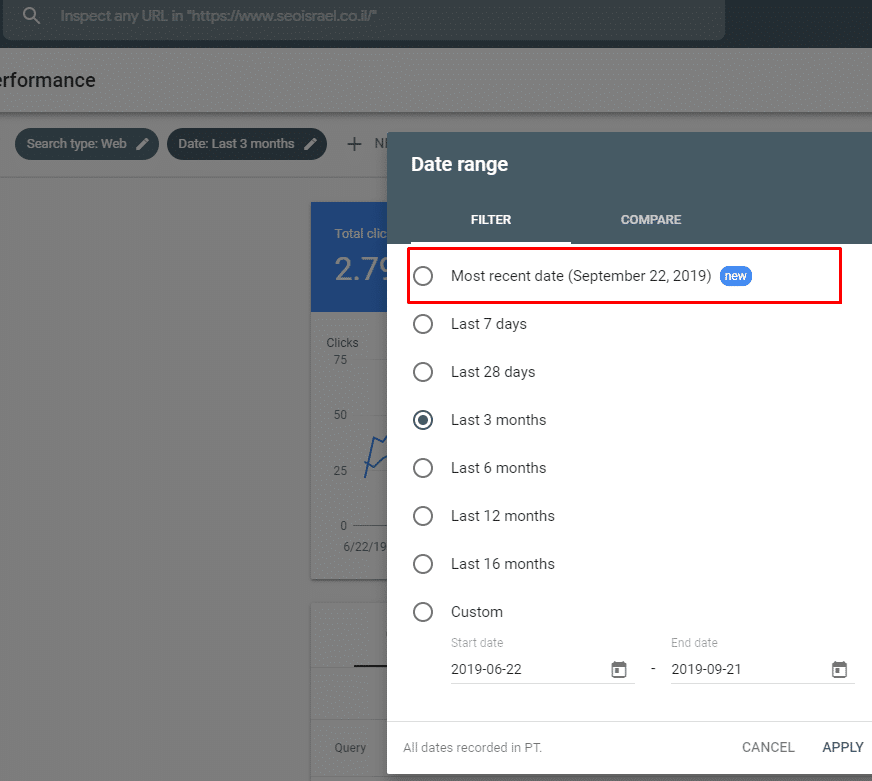Click the Start date input field

coord(525,670)
